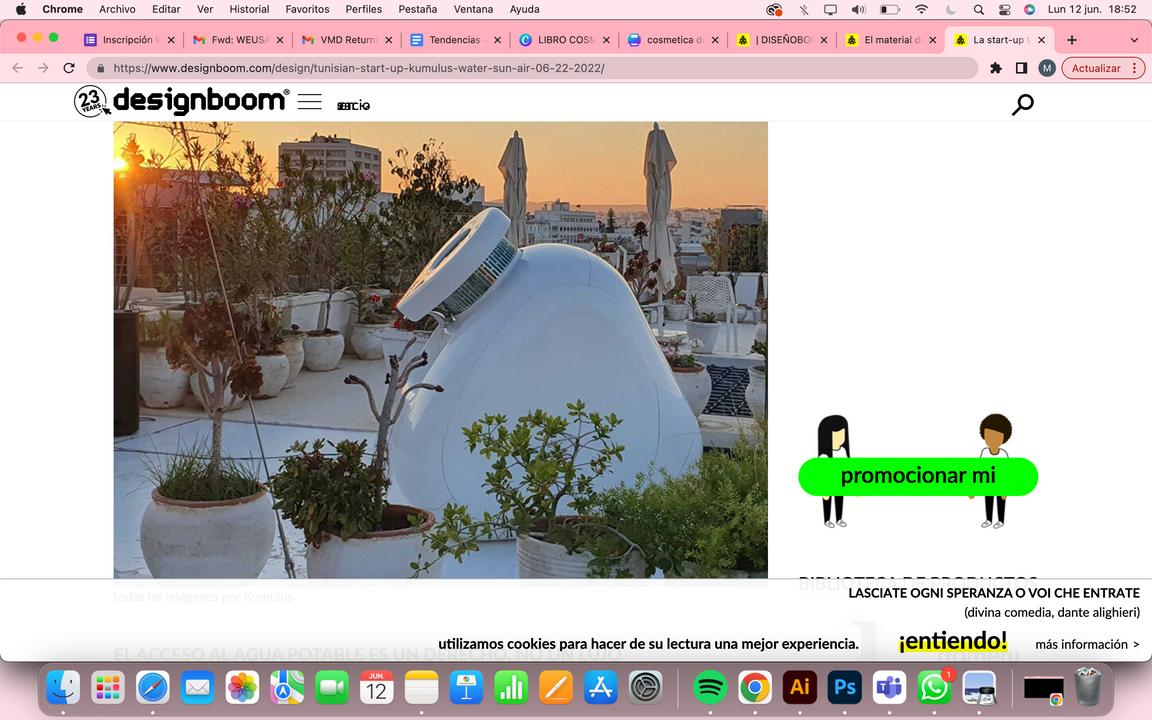Open Wi-Fi status menu
This screenshot has height=720, width=1152.
[921, 10]
